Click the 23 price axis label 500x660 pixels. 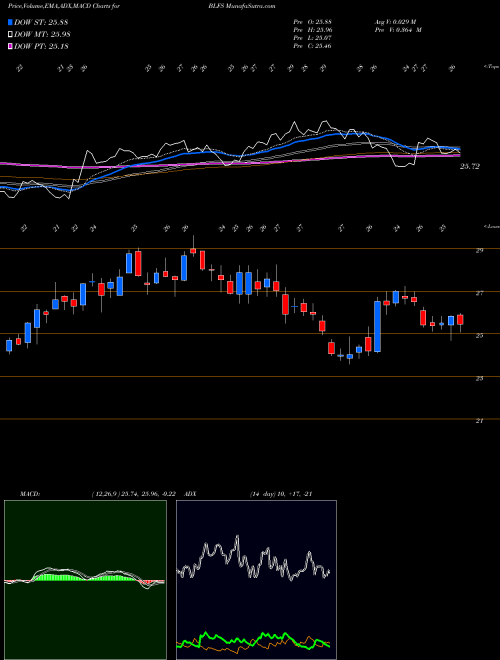click(x=479, y=378)
